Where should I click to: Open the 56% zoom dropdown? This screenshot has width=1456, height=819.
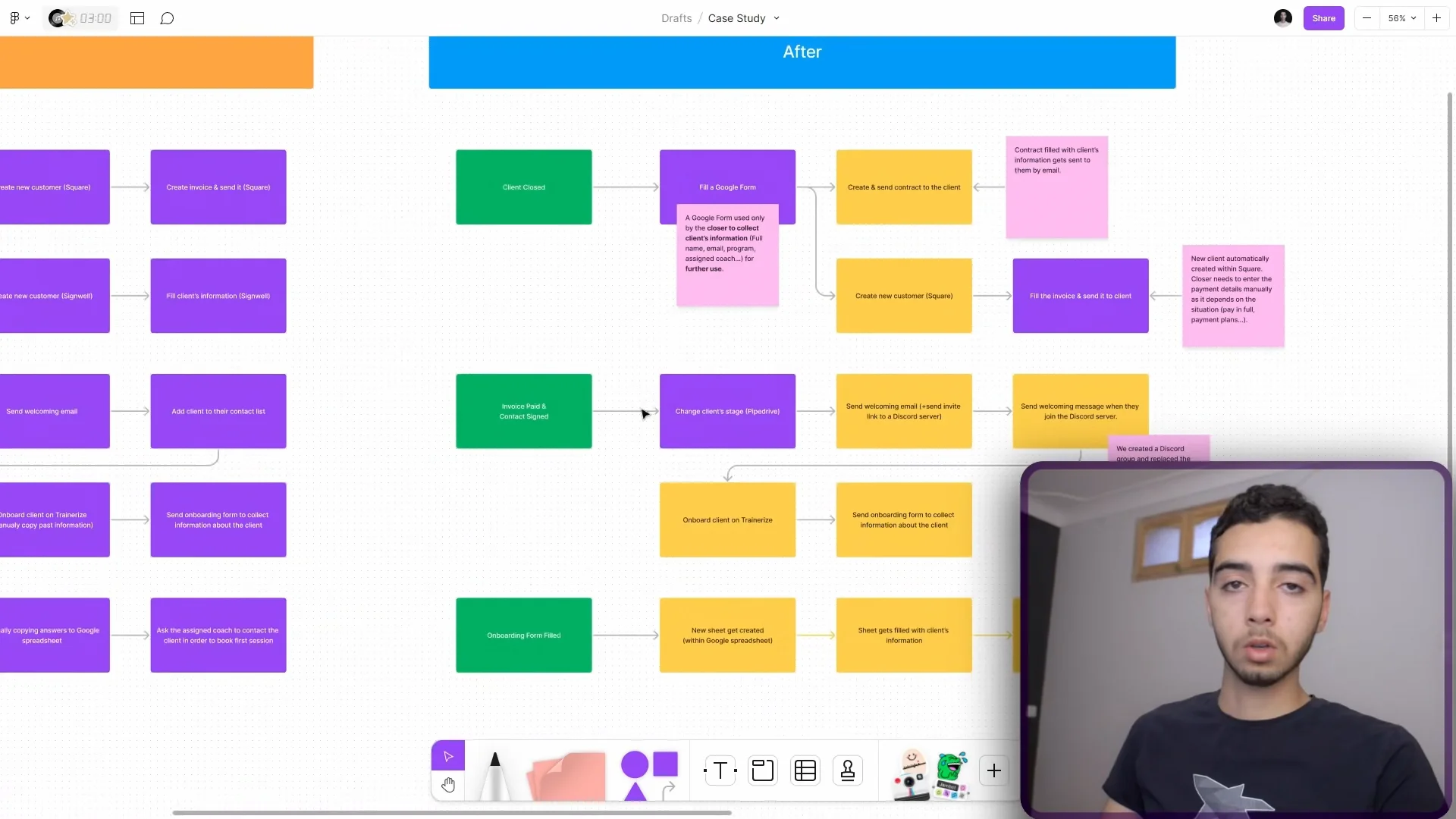coord(1401,18)
